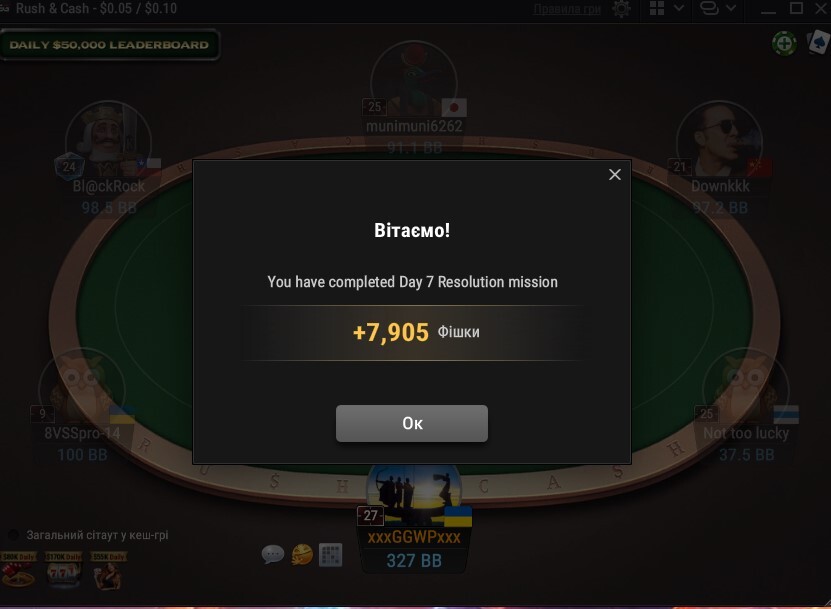831x609 pixels.
Task: Open the Daily $50,000 Leaderboard banner
Action: [109, 45]
